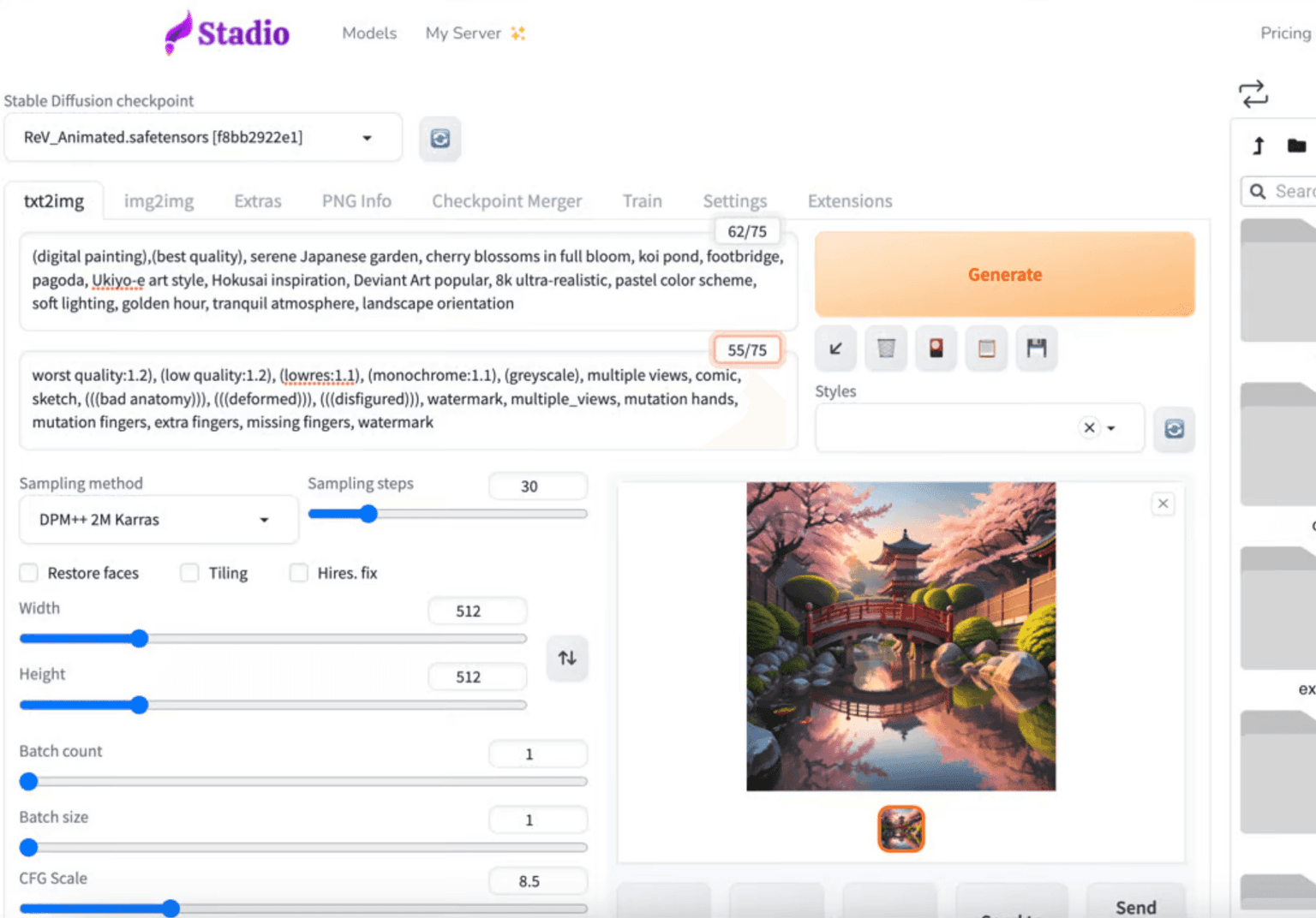Click the Width value field showing 512
Image resolution: width=1316 pixels, height=918 pixels.
click(477, 611)
